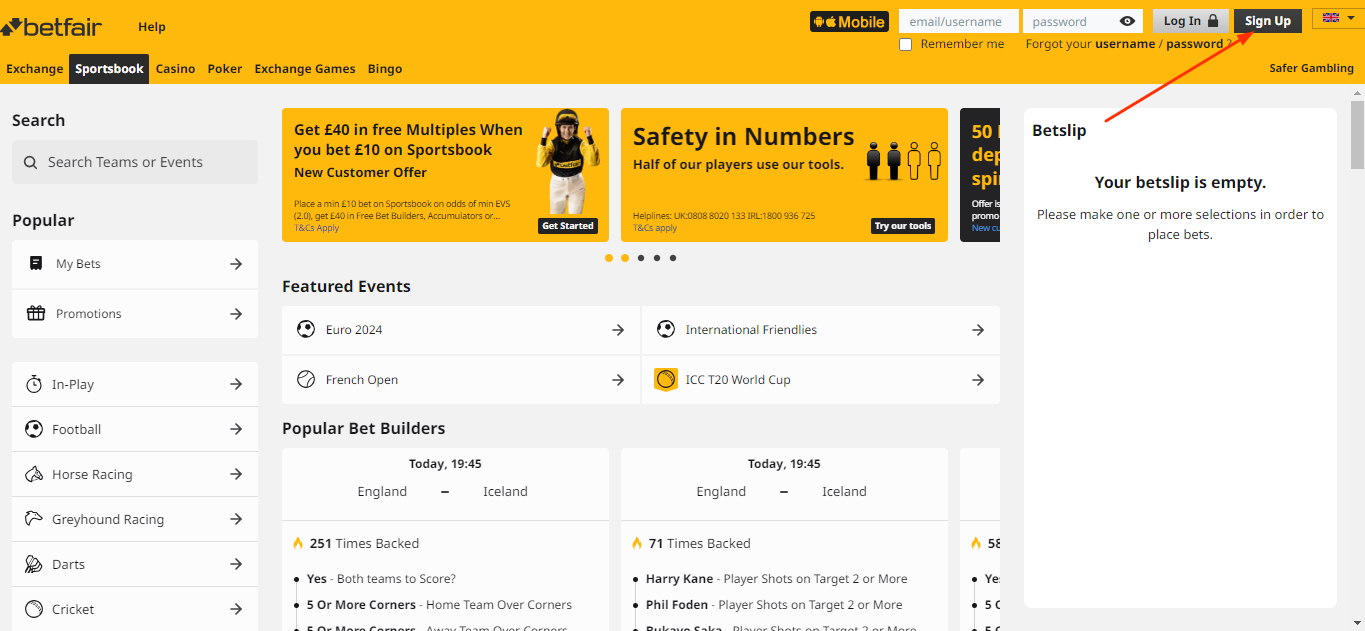This screenshot has width=1365, height=631.
Task: Click the page vertical scrollbar thumb
Action: 1357,135
